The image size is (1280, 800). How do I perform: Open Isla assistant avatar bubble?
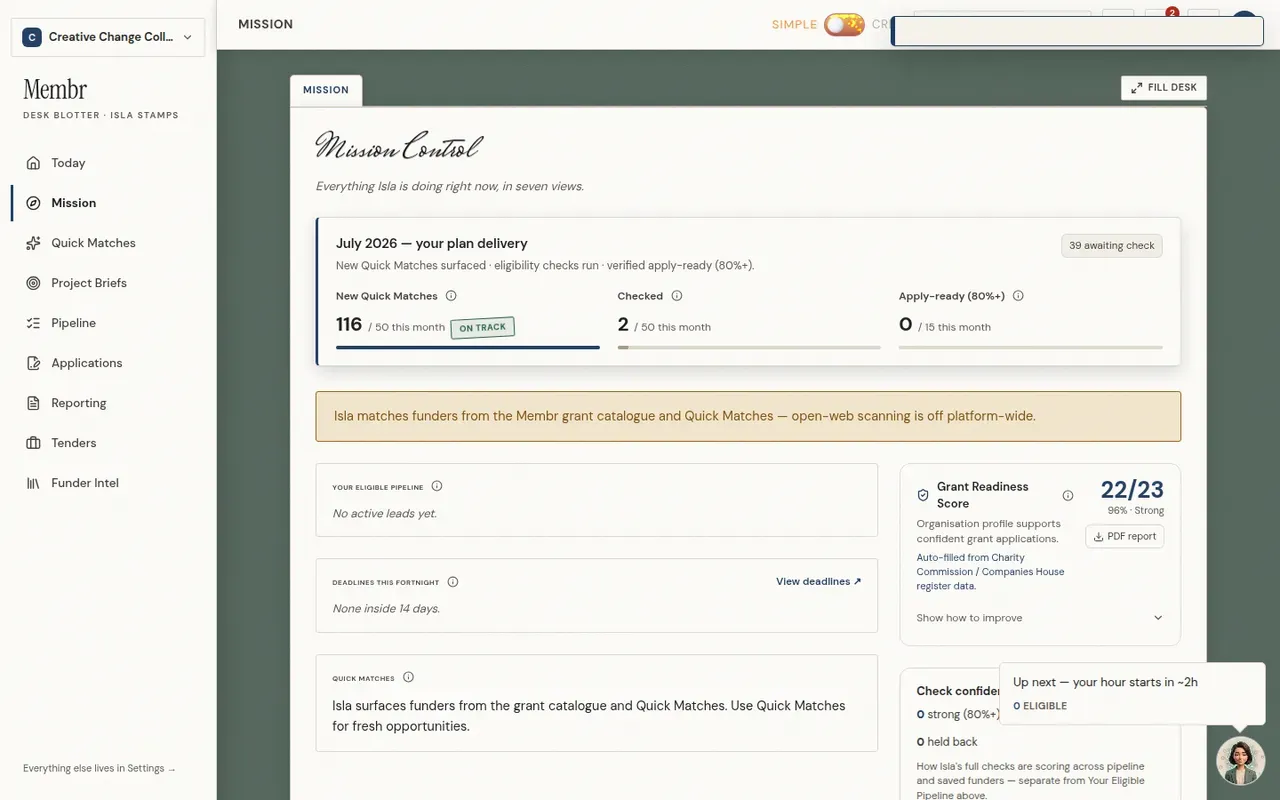[x=1240, y=761]
